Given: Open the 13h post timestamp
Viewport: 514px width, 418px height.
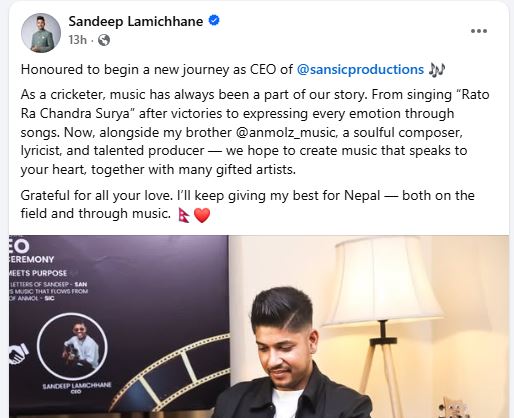Looking at the screenshot, I should [x=77, y=40].
